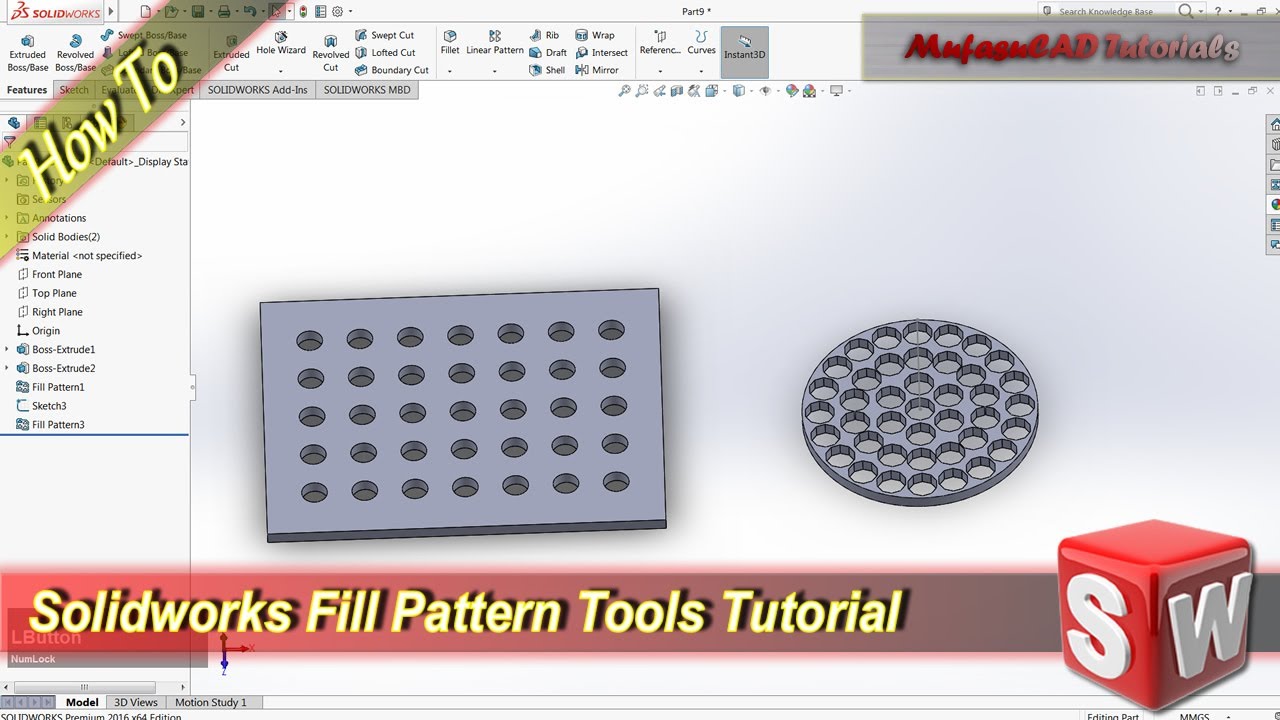Expand the Boss-Extrude1 feature
This screenshot has width=1280, height=720.
7,349
